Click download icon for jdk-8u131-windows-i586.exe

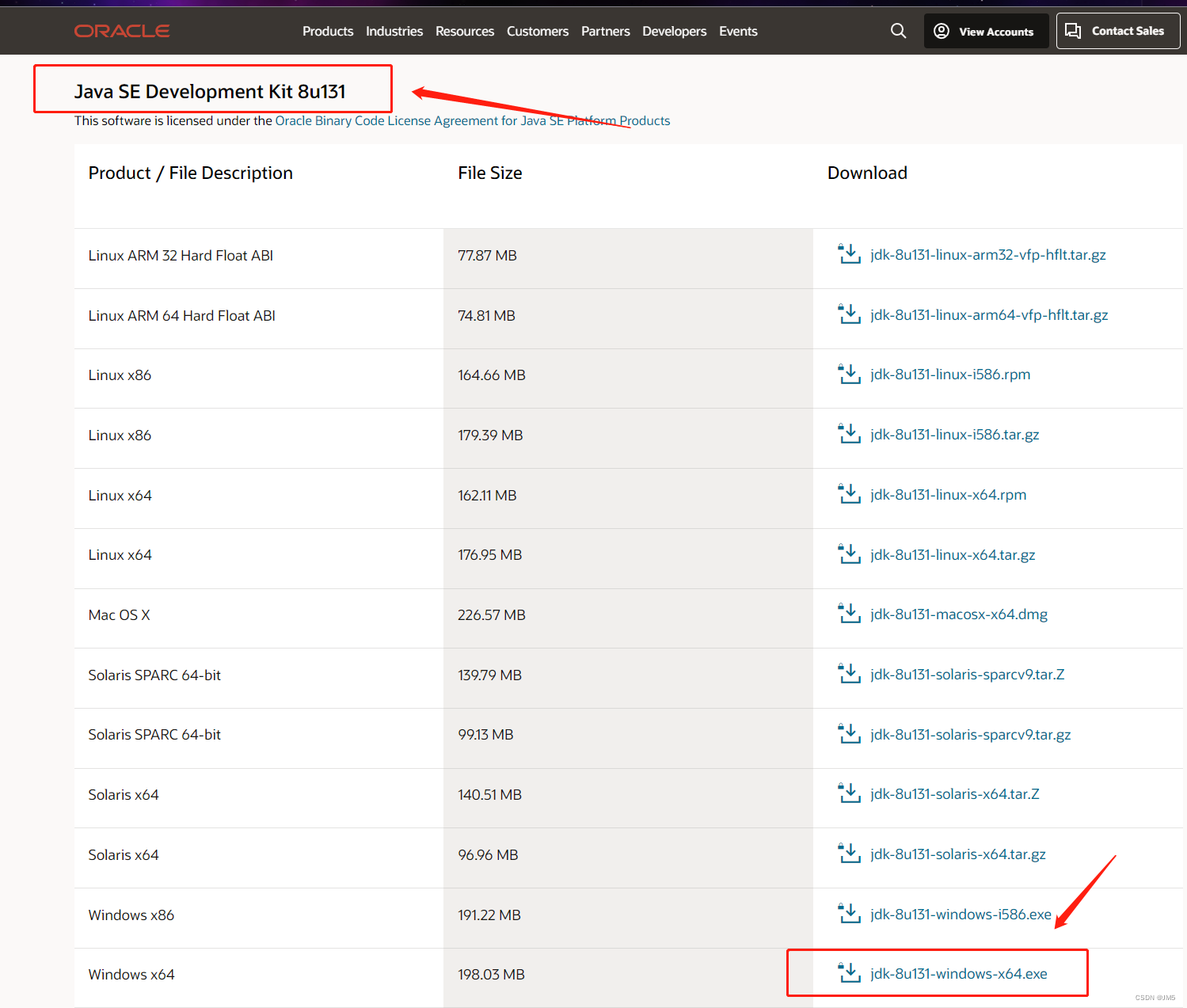(x=849, y=914)
